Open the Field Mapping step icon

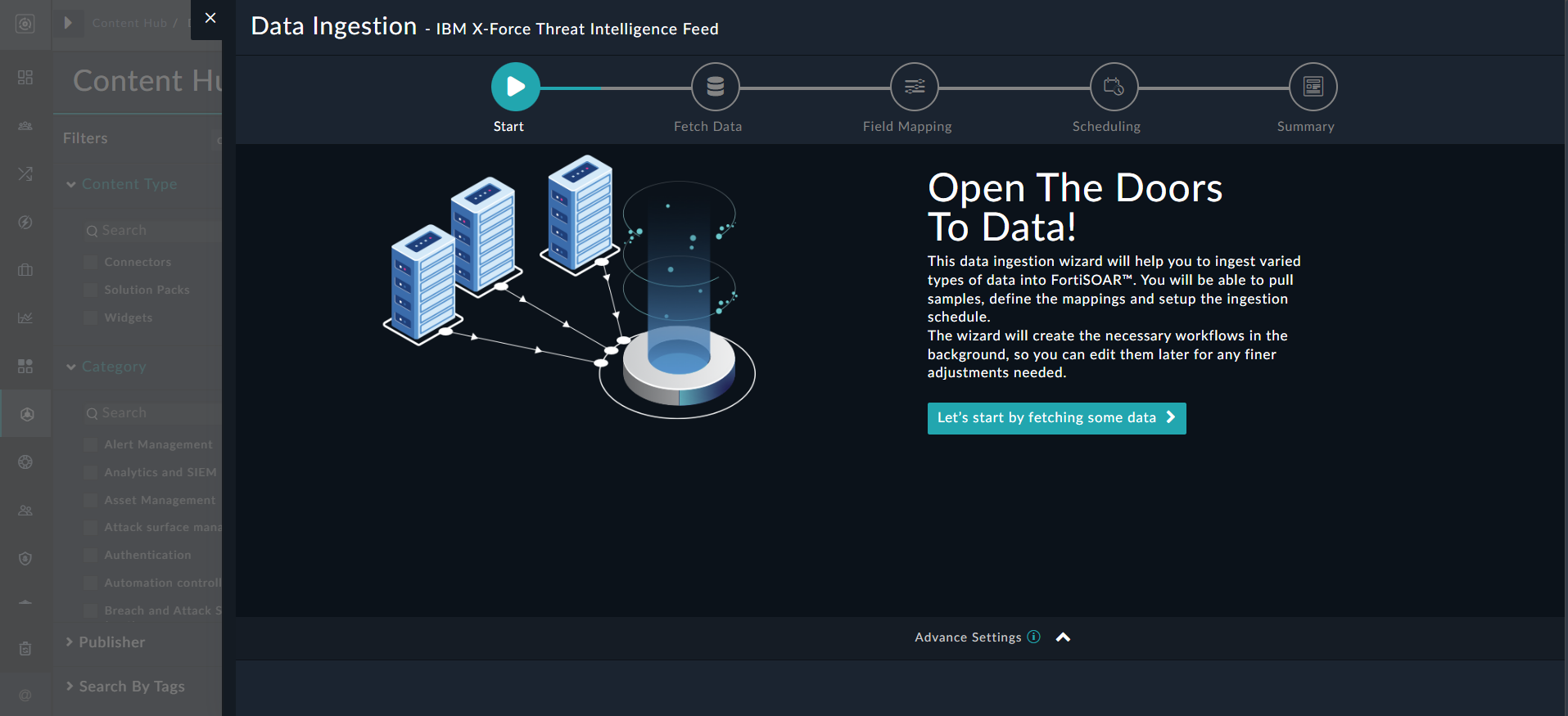pos(914,87)
